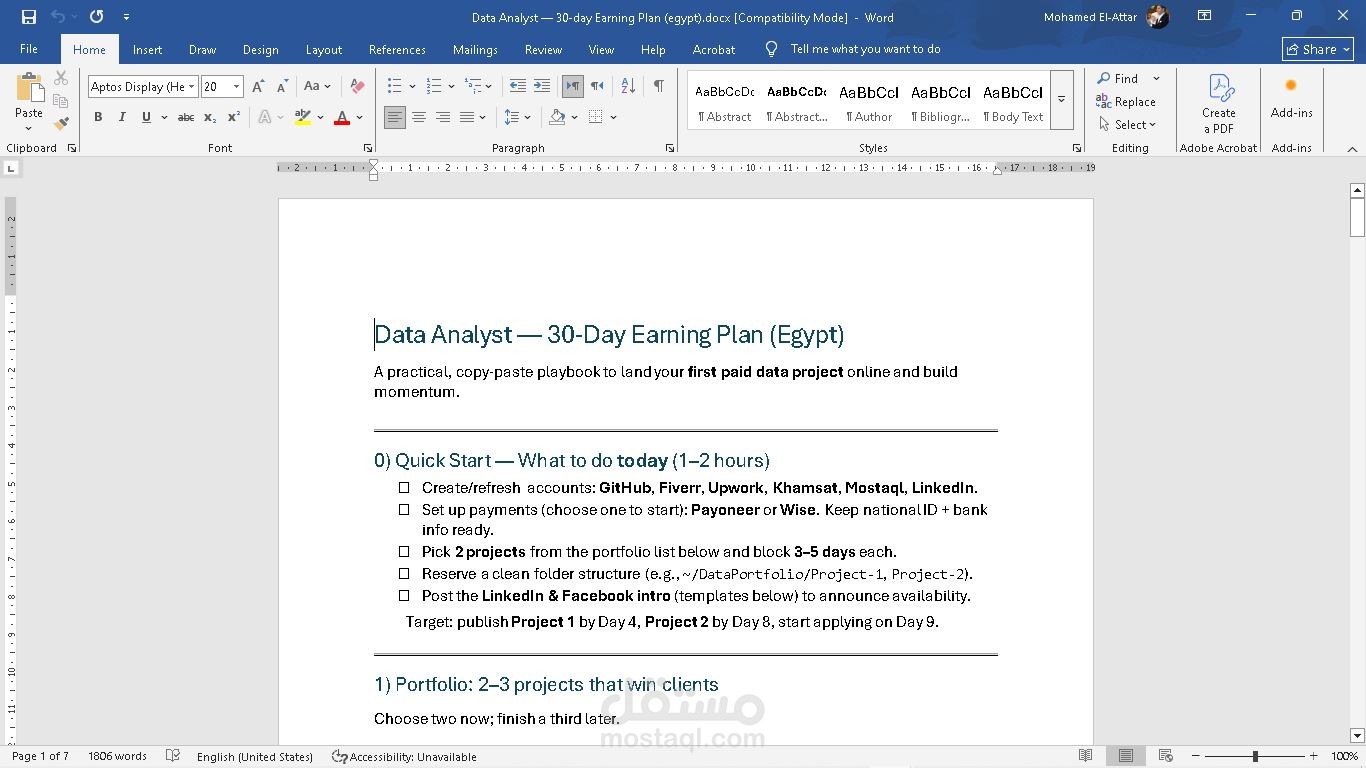1366x768 pixels.
Task: Center align the paragraph
Action: pyautogui.click(x=419, y=118)
